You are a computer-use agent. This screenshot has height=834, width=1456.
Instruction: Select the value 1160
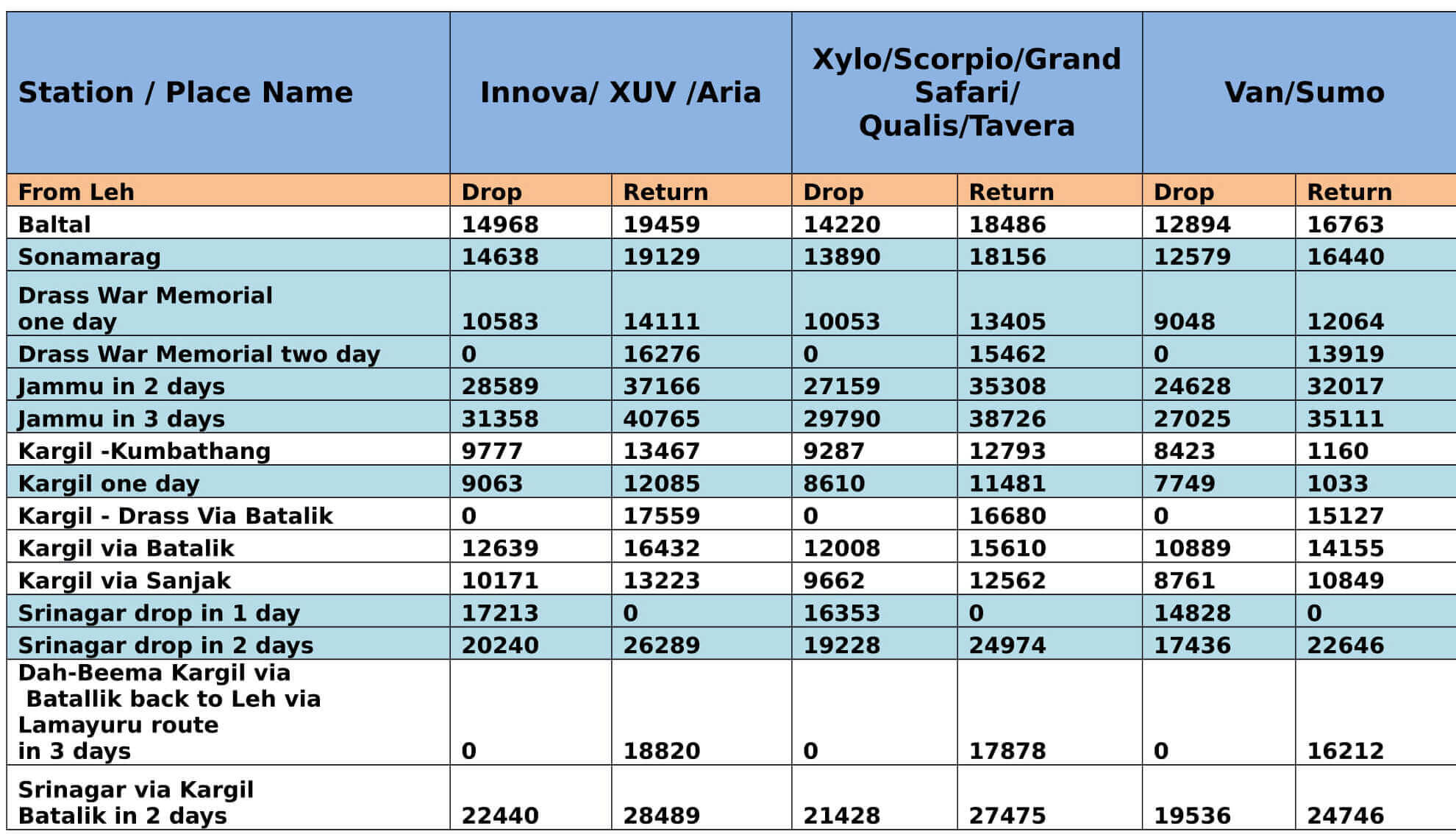click(1338, 451)
